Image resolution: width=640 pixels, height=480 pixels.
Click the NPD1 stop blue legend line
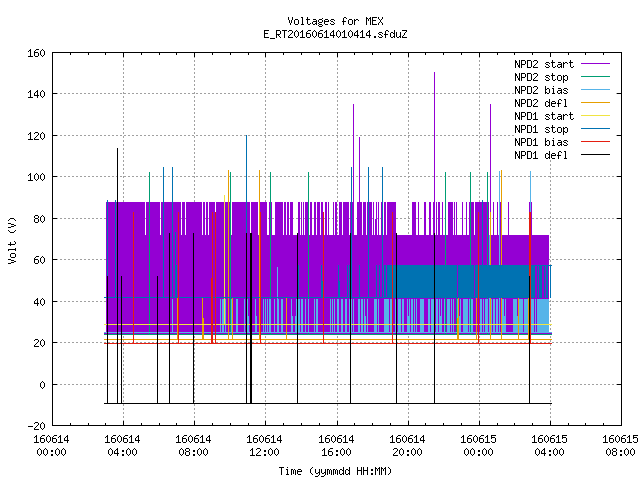(x=595, y=129)
